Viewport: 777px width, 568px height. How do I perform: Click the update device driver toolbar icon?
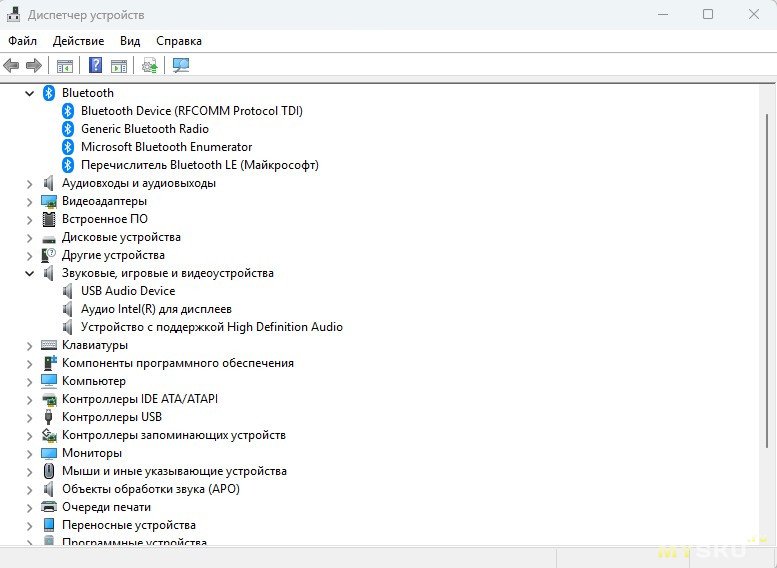pos(149,66)
